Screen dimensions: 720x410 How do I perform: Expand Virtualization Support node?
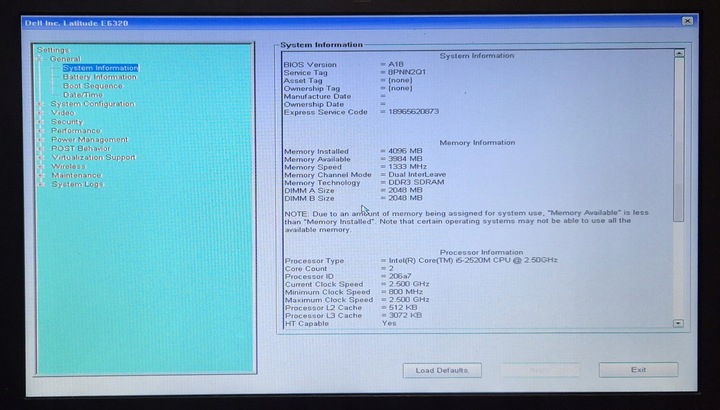pos(40,157)
